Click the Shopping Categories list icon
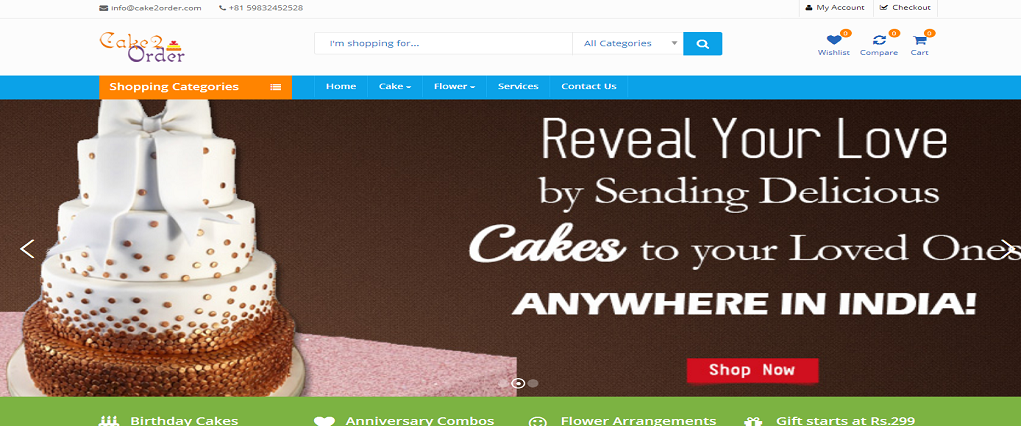 [275, 87]
